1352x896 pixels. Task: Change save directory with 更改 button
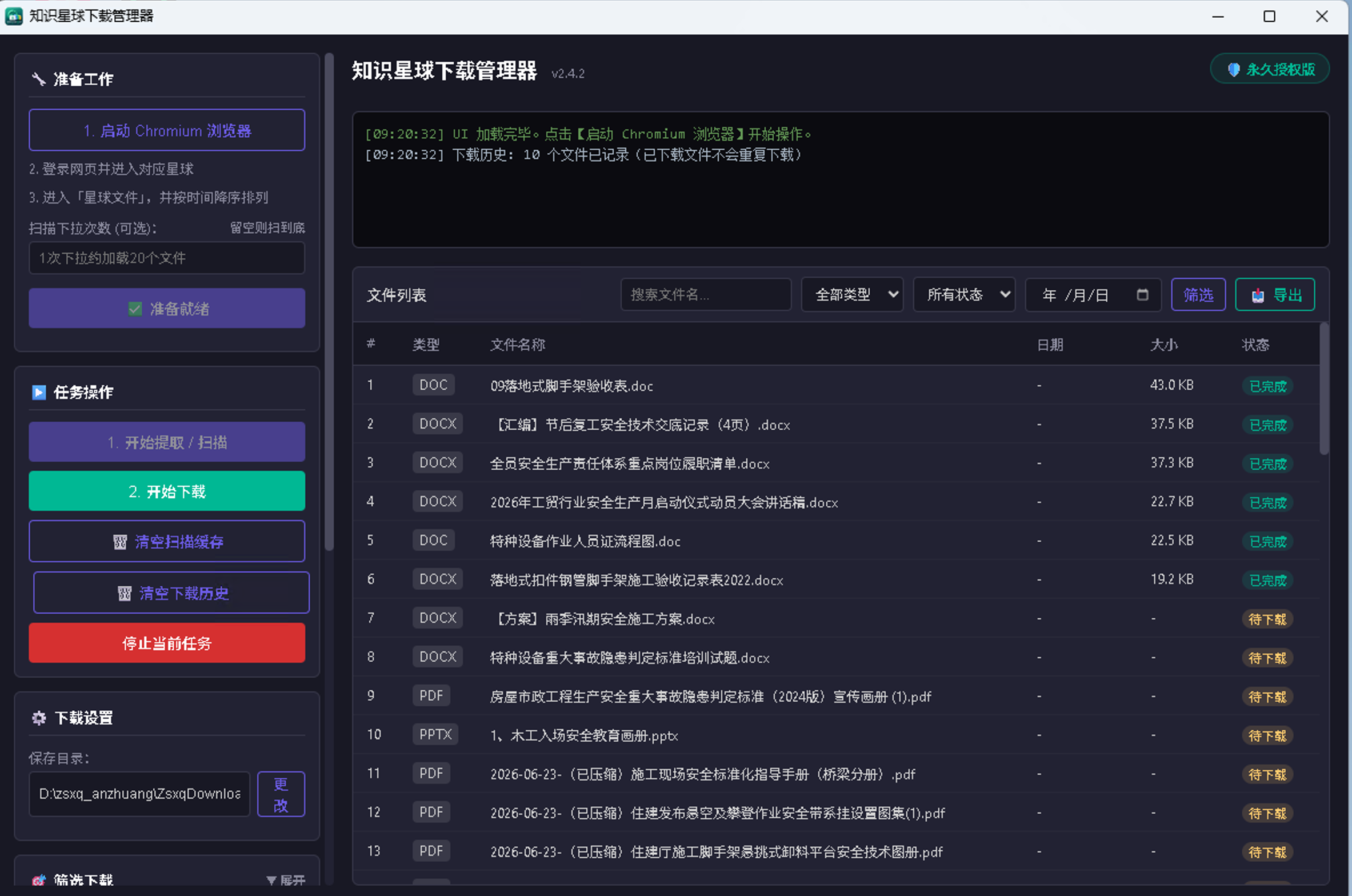pyautogui.click(x=281, y=794)
